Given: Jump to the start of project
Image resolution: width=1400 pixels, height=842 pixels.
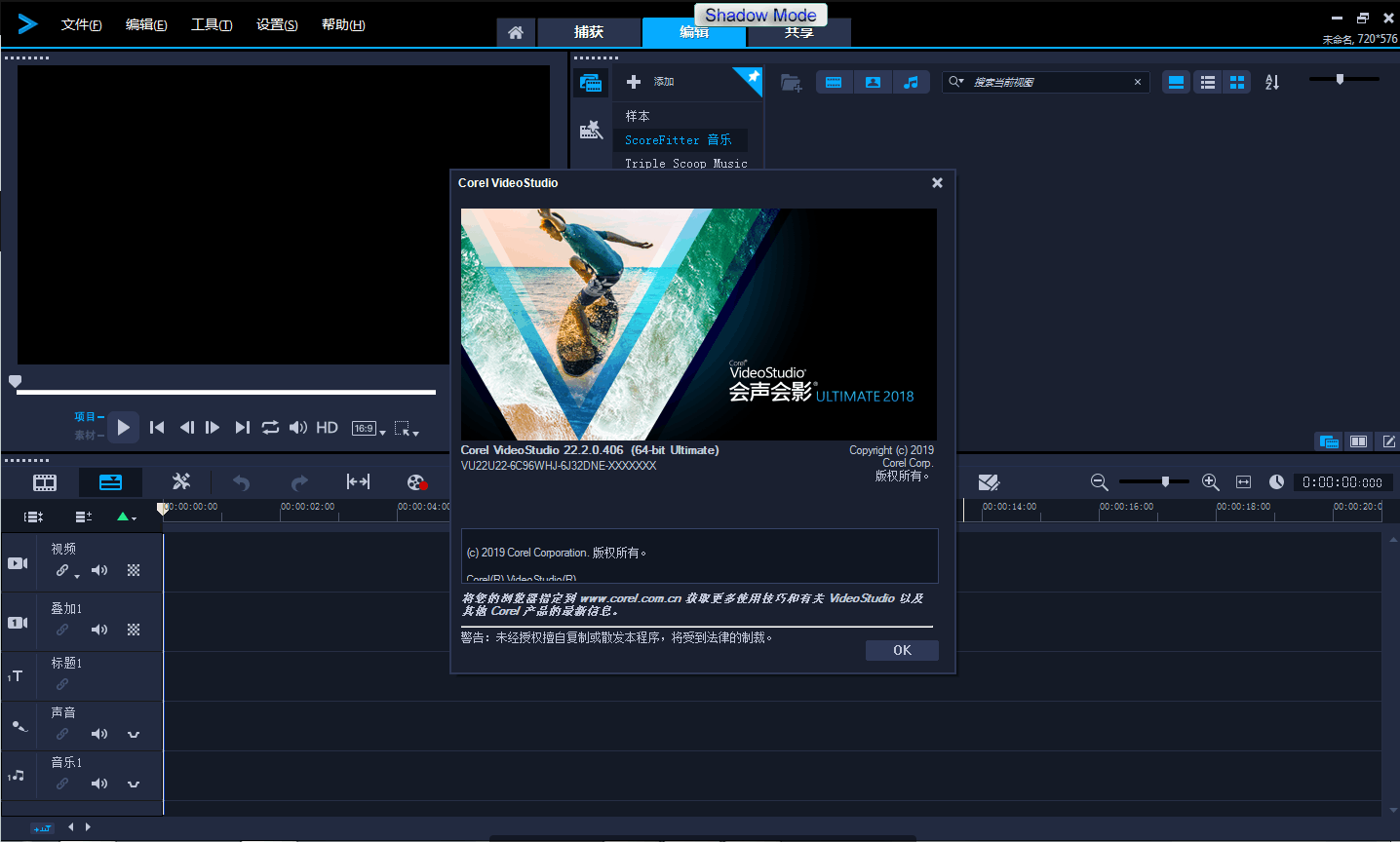Looking at the screenshot, I should tap(157, 428).
